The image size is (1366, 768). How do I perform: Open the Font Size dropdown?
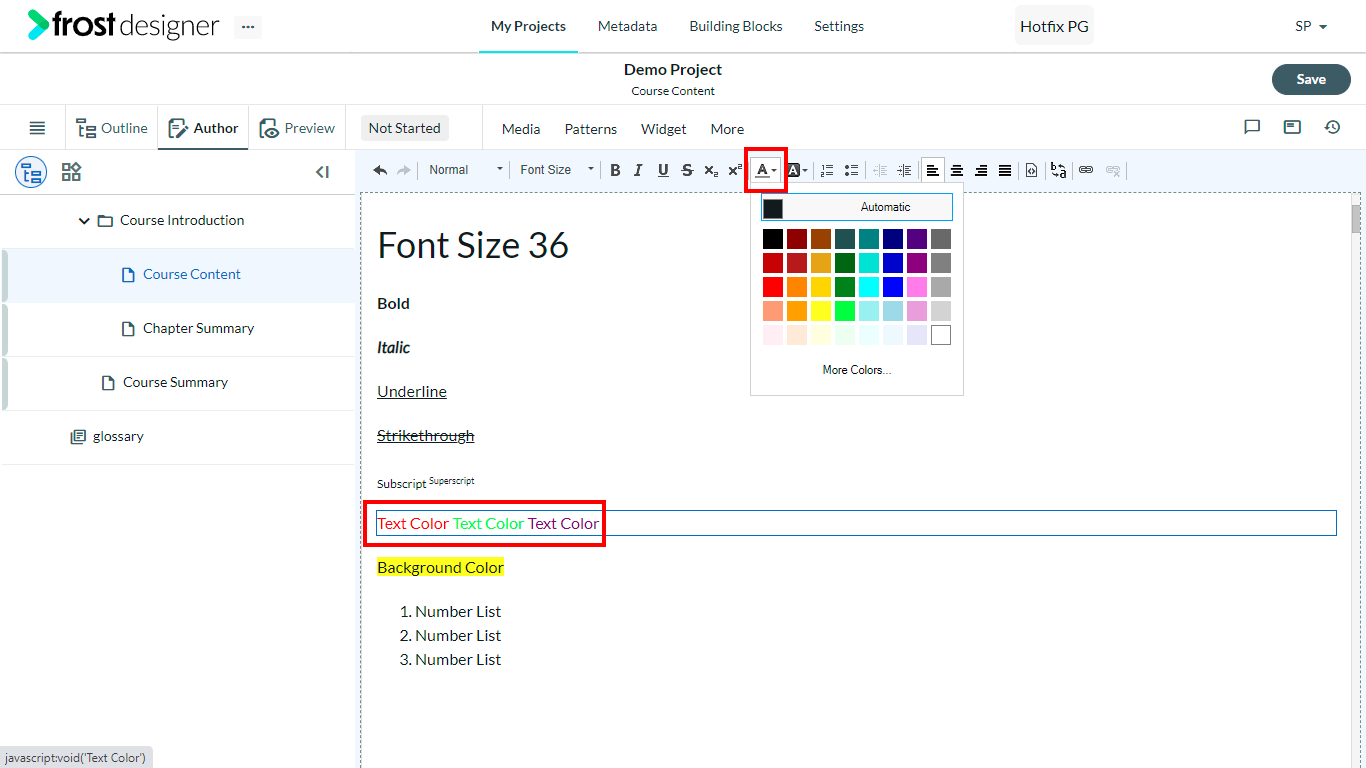[557, 170]
